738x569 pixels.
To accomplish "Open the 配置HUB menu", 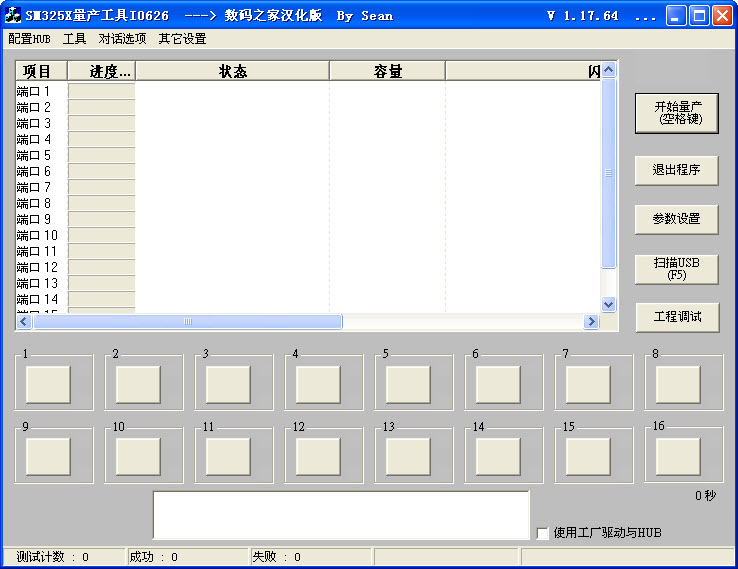I will click(x=29, y=39).
